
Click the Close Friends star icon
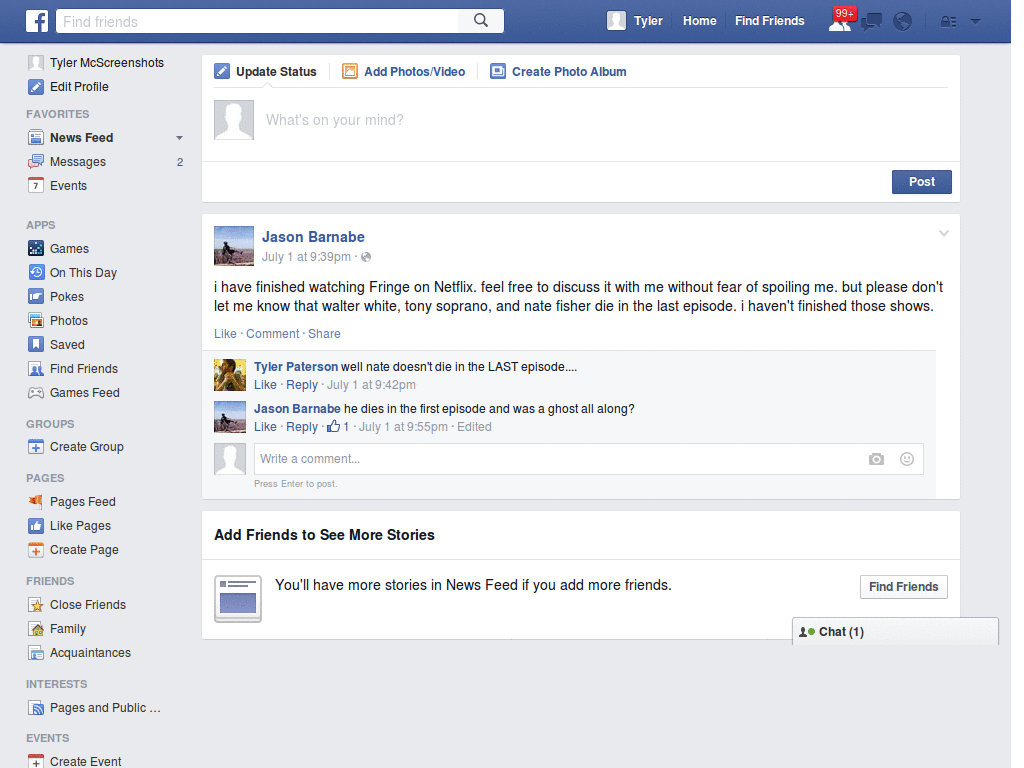click(36, 605)
